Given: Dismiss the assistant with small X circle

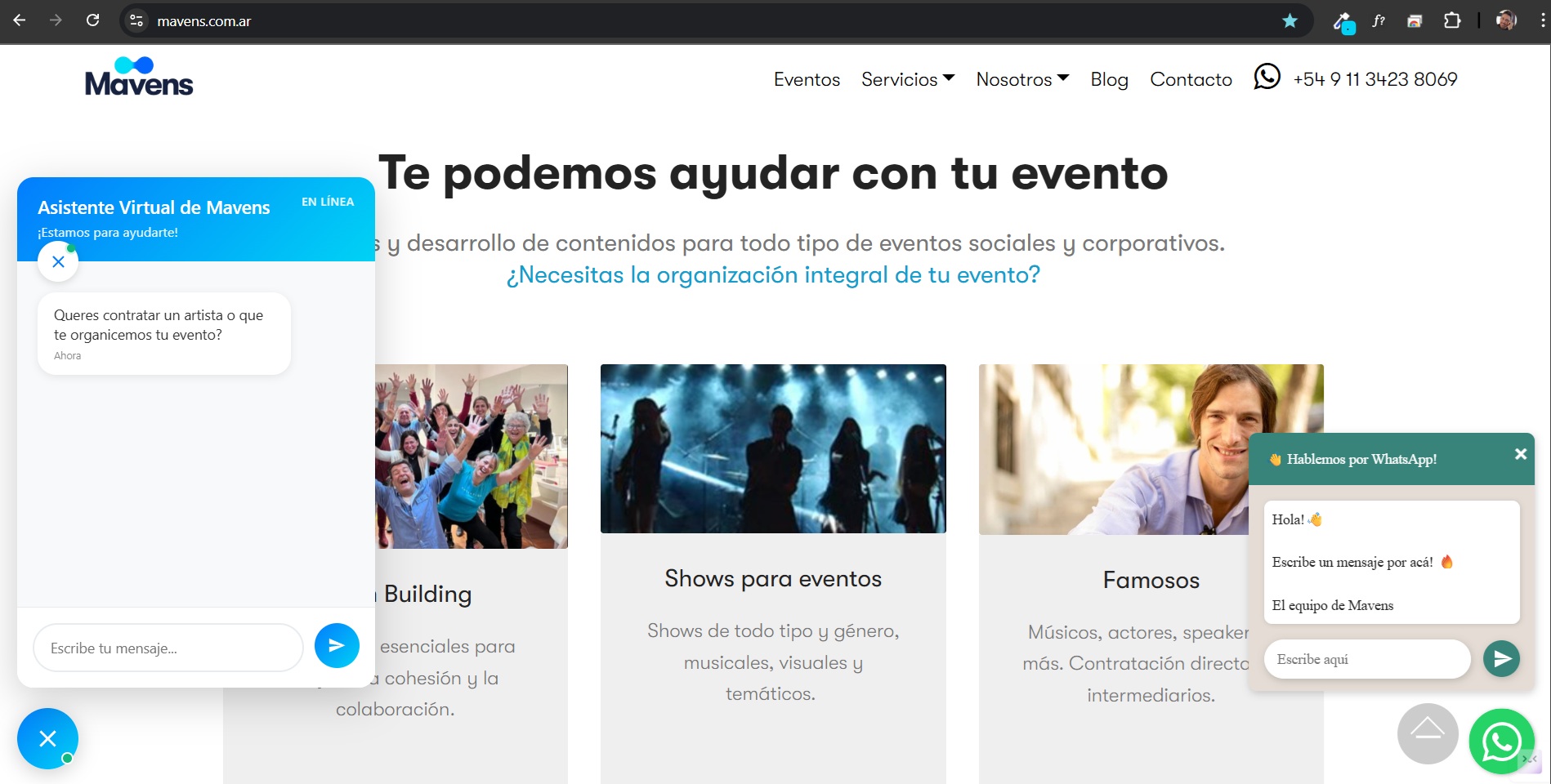Looking at the screenshot, I should (x=58, y=262).
